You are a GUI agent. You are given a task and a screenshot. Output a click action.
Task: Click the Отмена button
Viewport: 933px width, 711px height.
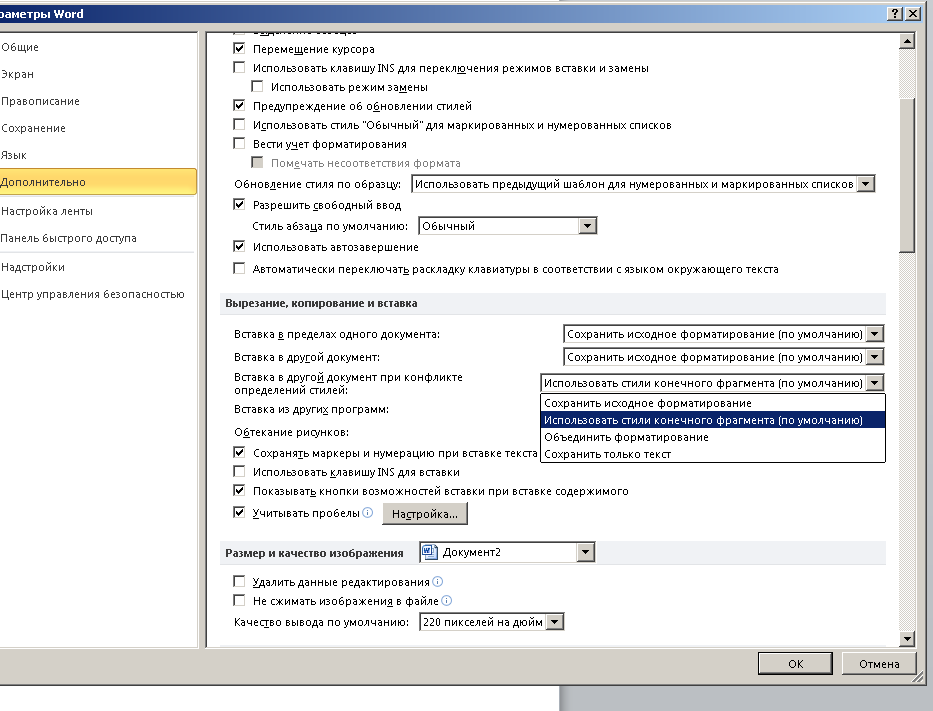pos(879,663)
